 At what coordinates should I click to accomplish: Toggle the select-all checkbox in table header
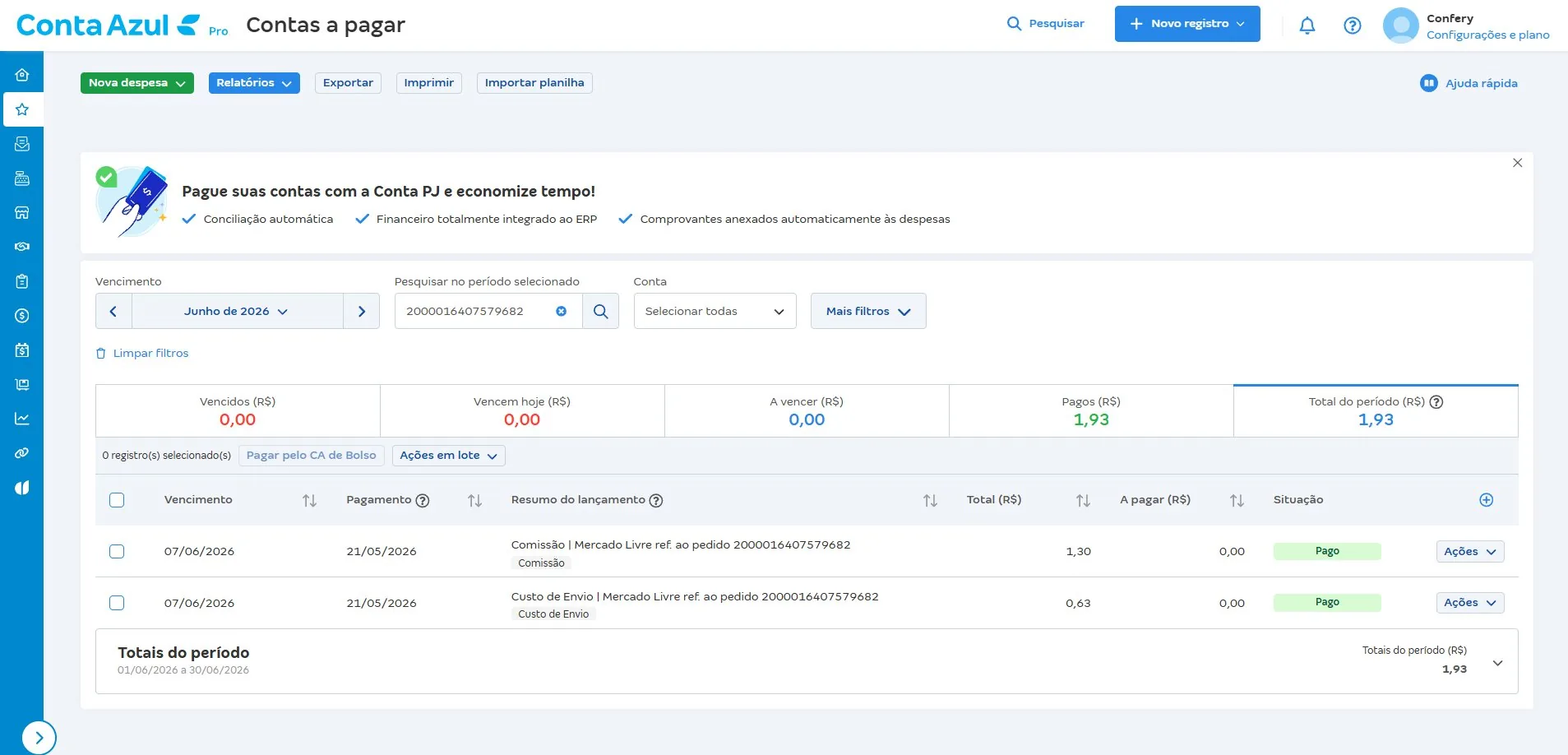tap(117, 500)
